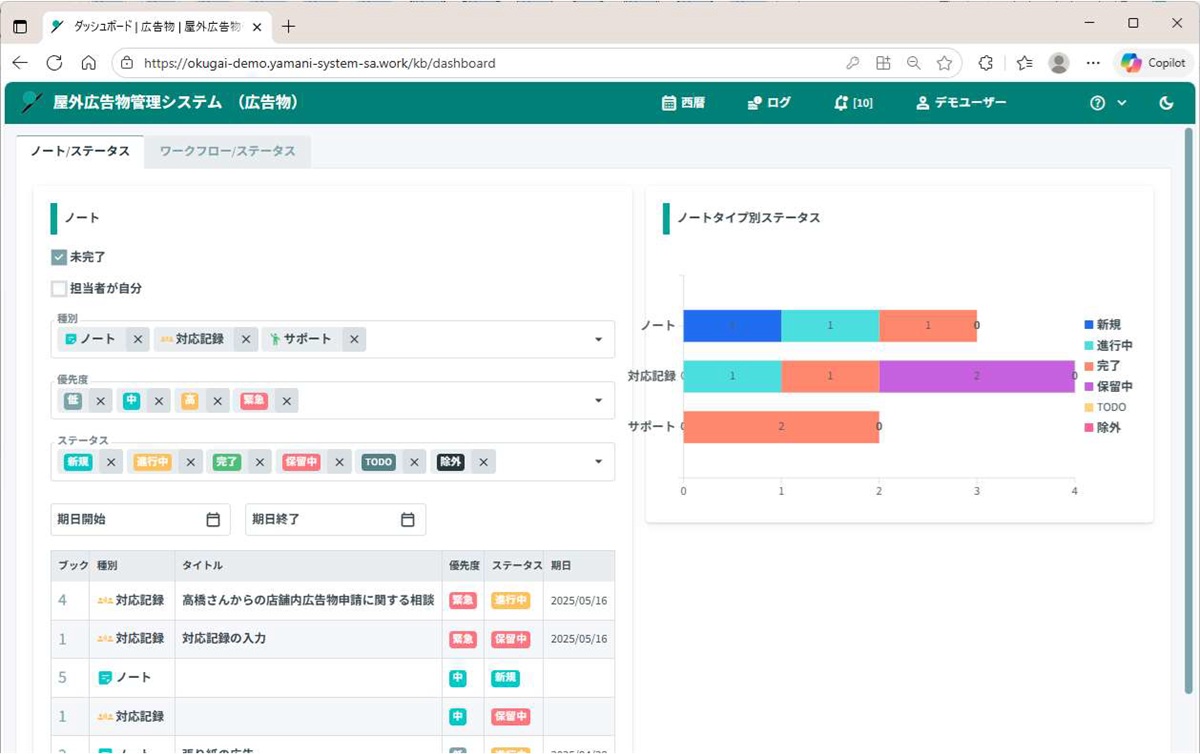The width and height of the screenshot is (1200, 754).
Task: Open the ログ viewer icon
Action: [755, 103]
